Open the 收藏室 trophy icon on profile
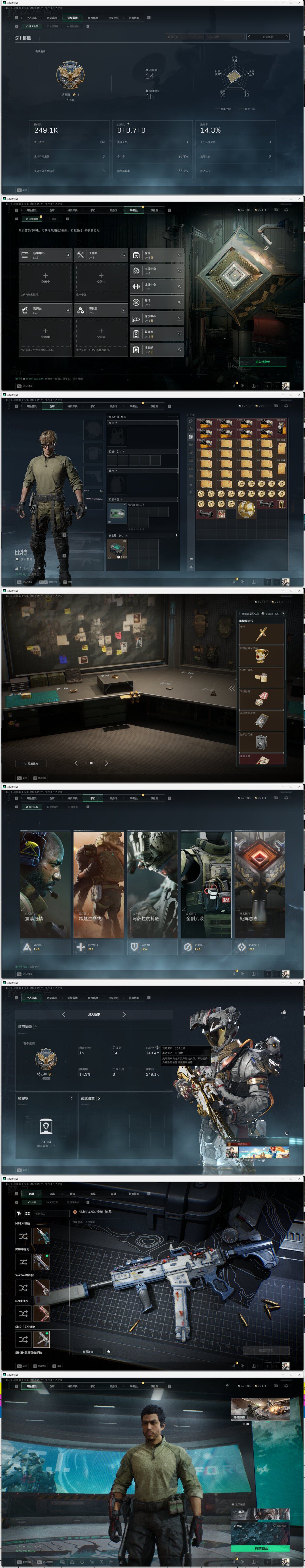The image size is (305, 1568). click(46, 1127)
